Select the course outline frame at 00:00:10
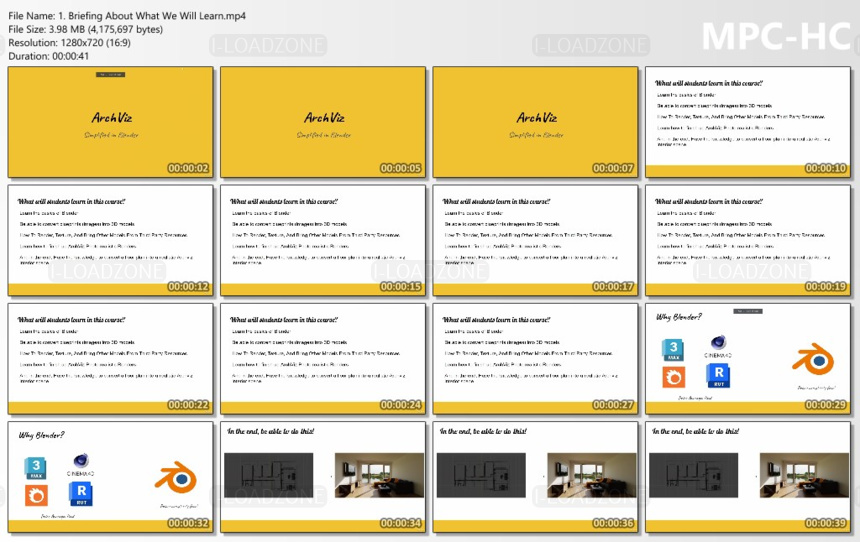The width and height of the screenshot is (860, 542). [748, 122]
